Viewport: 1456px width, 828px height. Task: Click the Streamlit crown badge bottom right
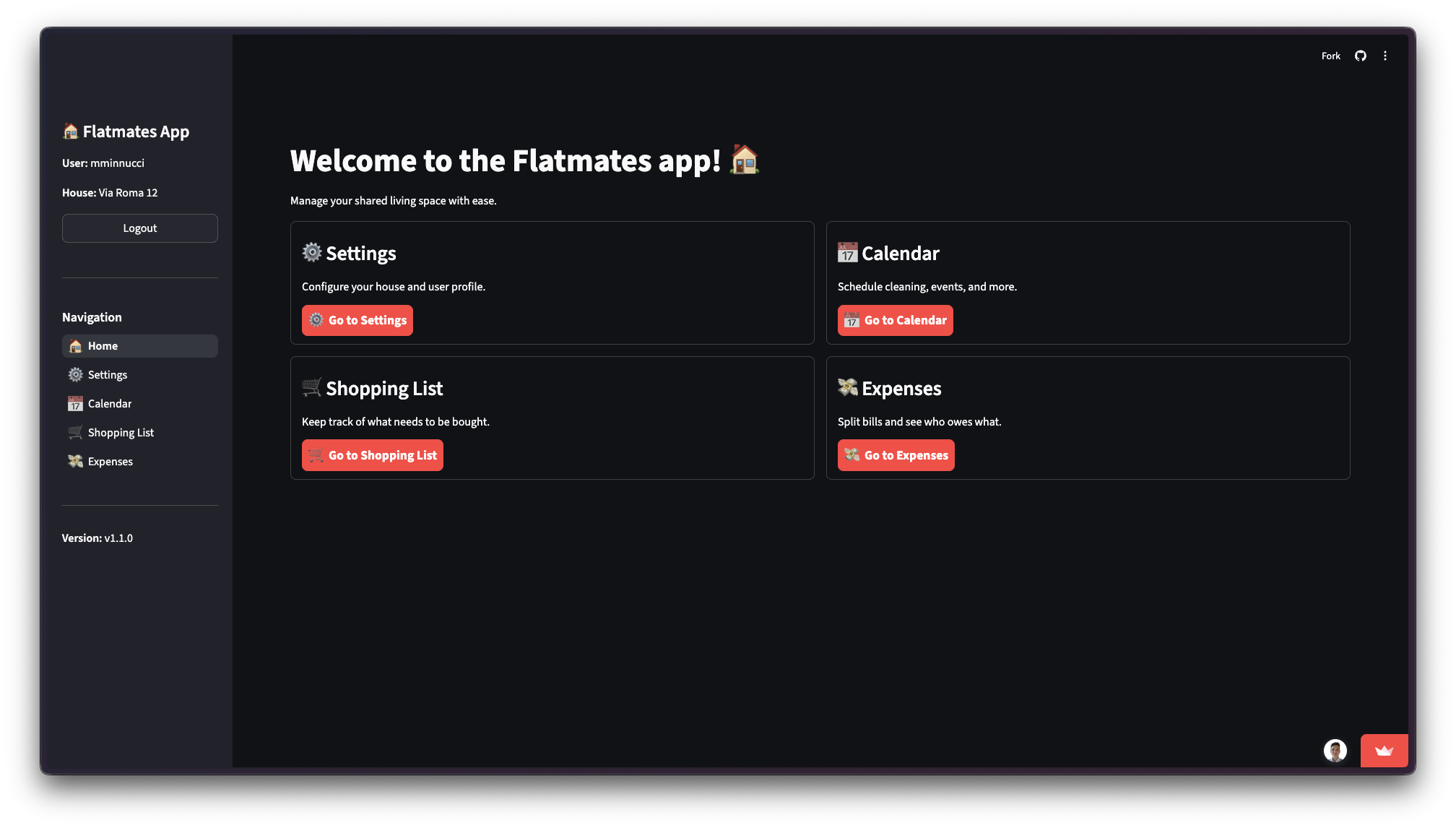1384,751
